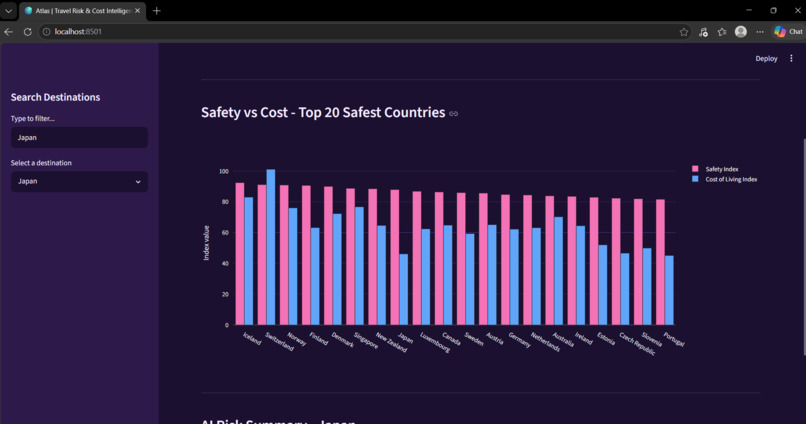Click the dropdown chevron beside Japan
Image resolution: width=806 pixels, height=424 pixels.
(138, 182)
